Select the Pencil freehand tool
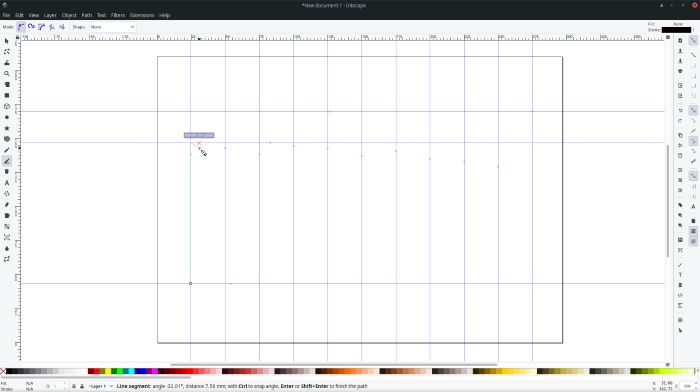 click(x=7, y=150)
